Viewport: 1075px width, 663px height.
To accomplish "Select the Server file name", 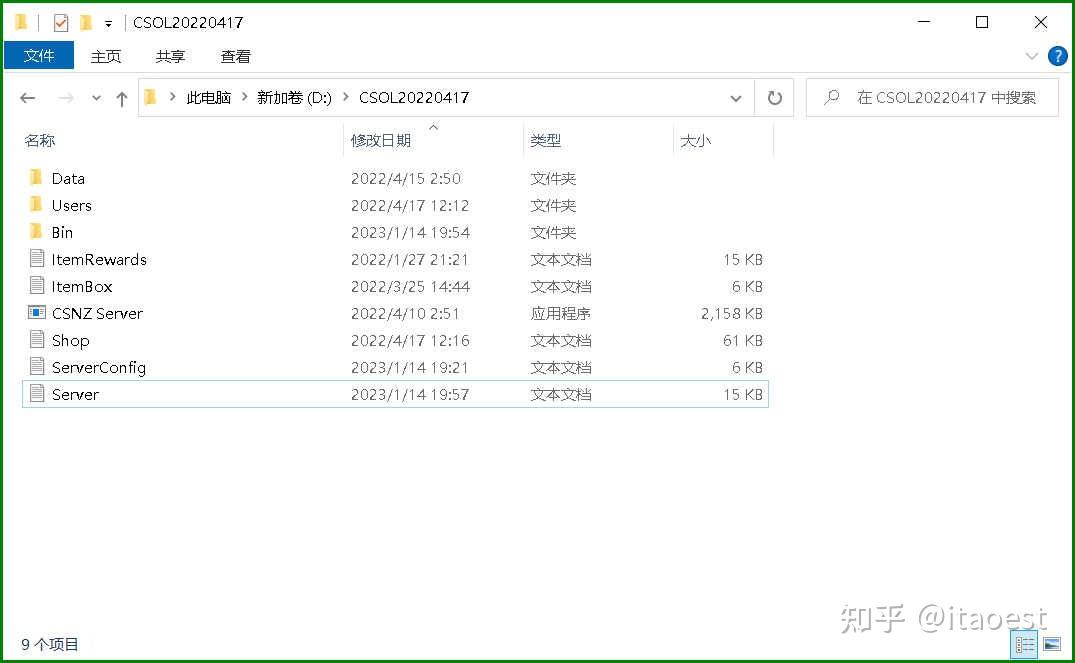I will pos(75,394).
